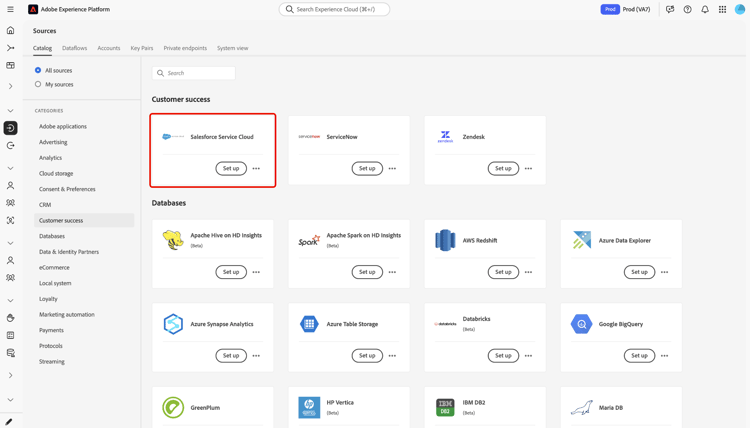Select the Consent & Preferences category
The image size is (750, 428).
coord(67,189)
